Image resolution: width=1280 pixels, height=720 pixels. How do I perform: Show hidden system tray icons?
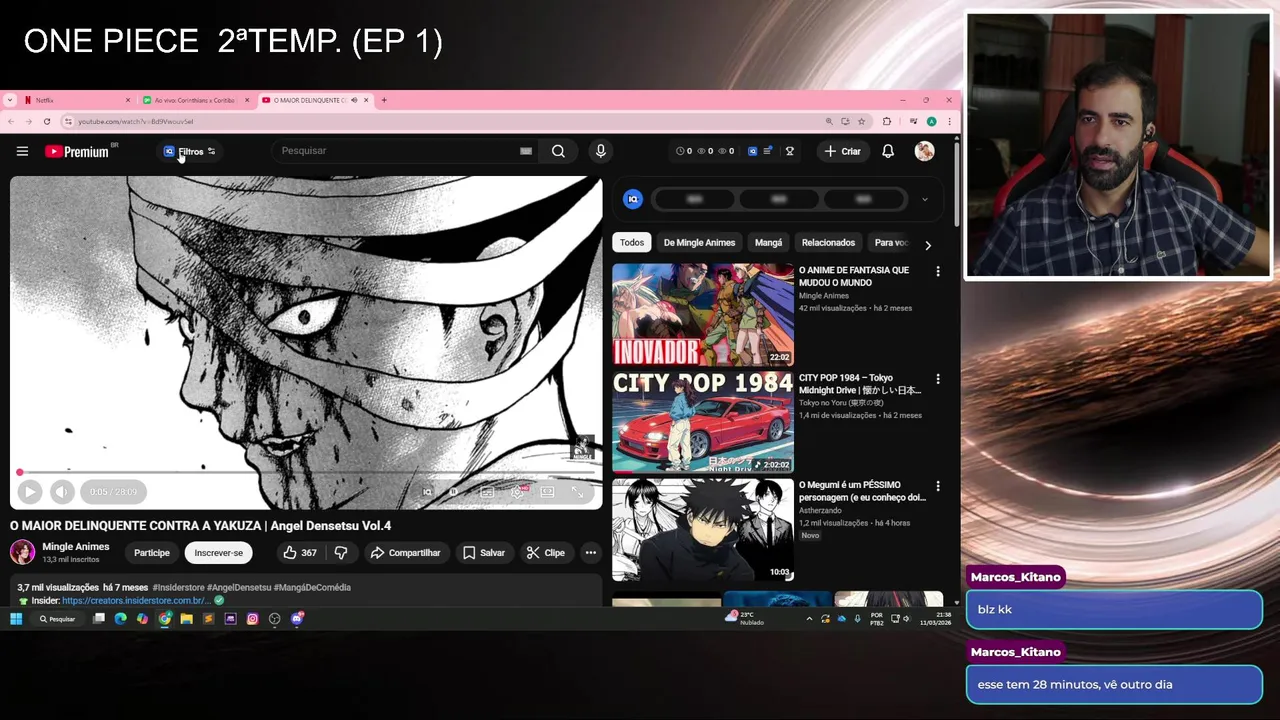click(809, 619)
